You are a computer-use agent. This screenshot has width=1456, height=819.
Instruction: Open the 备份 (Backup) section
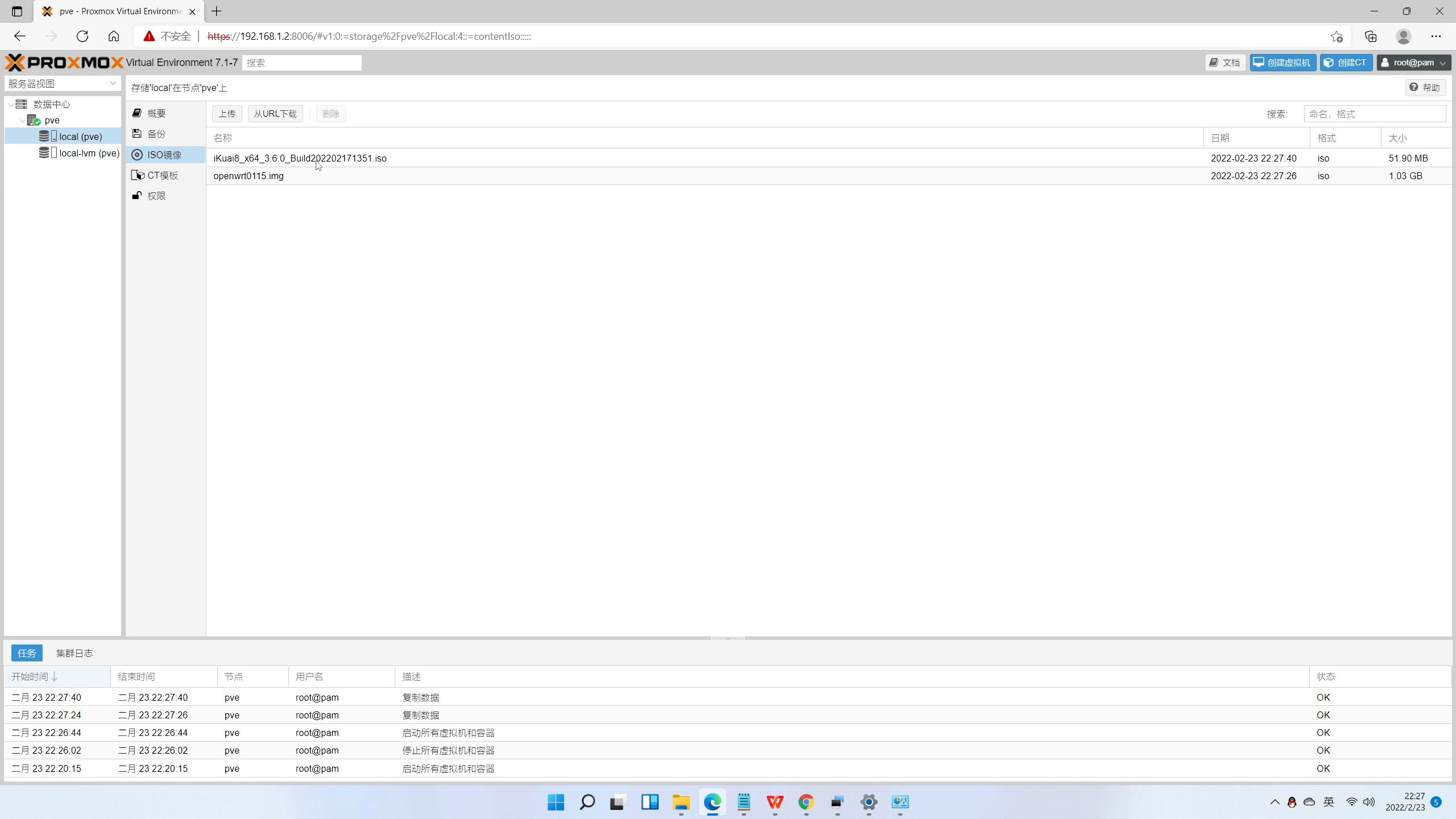click(156, 134)
